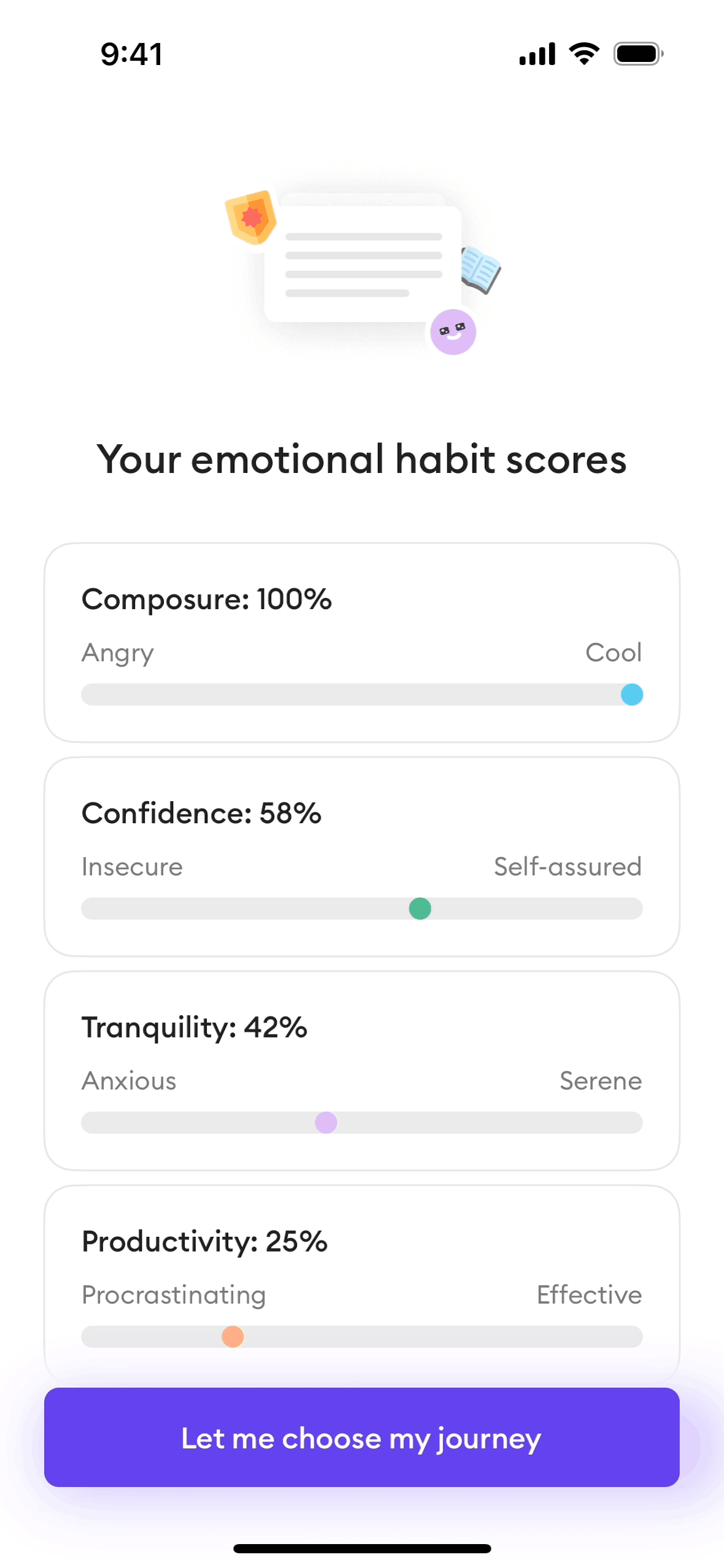Tap the Self-assured label

(x=568, y=867)
